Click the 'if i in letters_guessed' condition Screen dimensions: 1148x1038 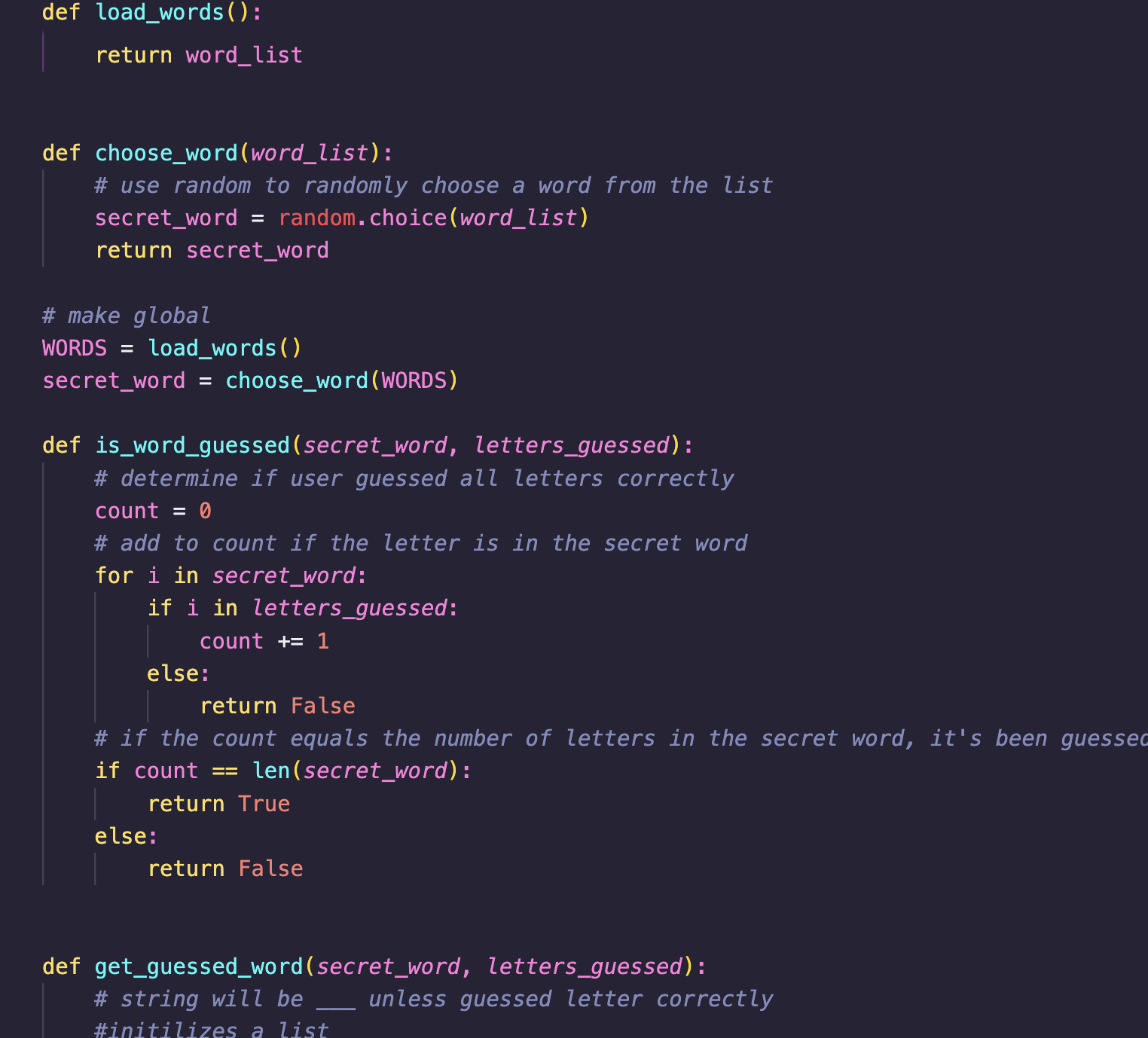[302, 608]
